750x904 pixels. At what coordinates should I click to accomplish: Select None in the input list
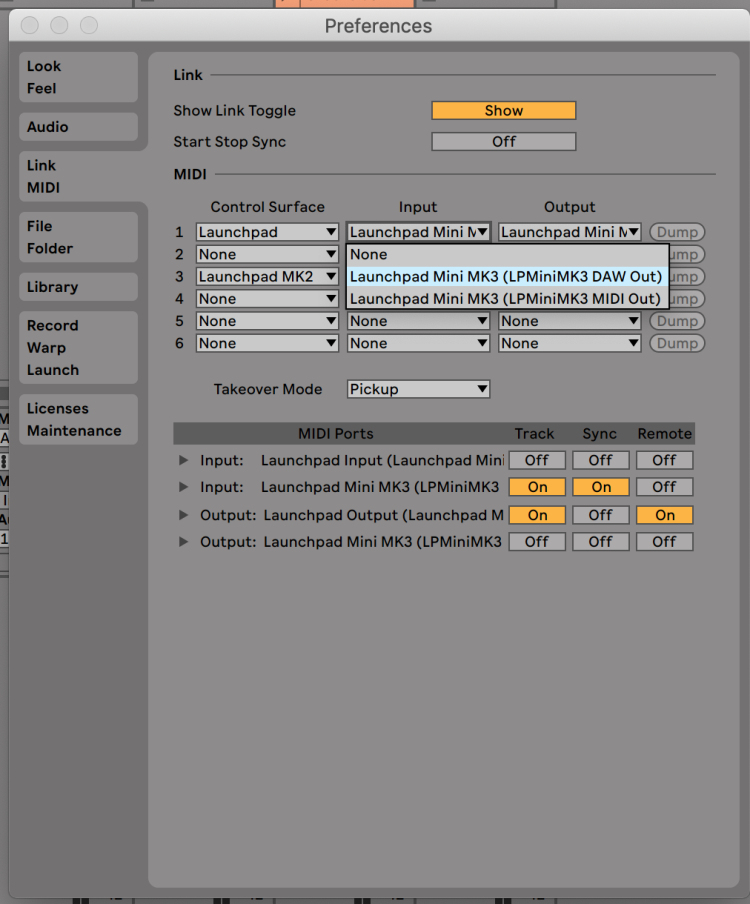507,254
